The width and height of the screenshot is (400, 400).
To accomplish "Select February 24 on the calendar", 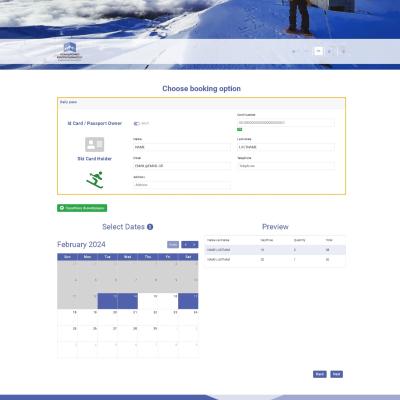I will 188,317.
